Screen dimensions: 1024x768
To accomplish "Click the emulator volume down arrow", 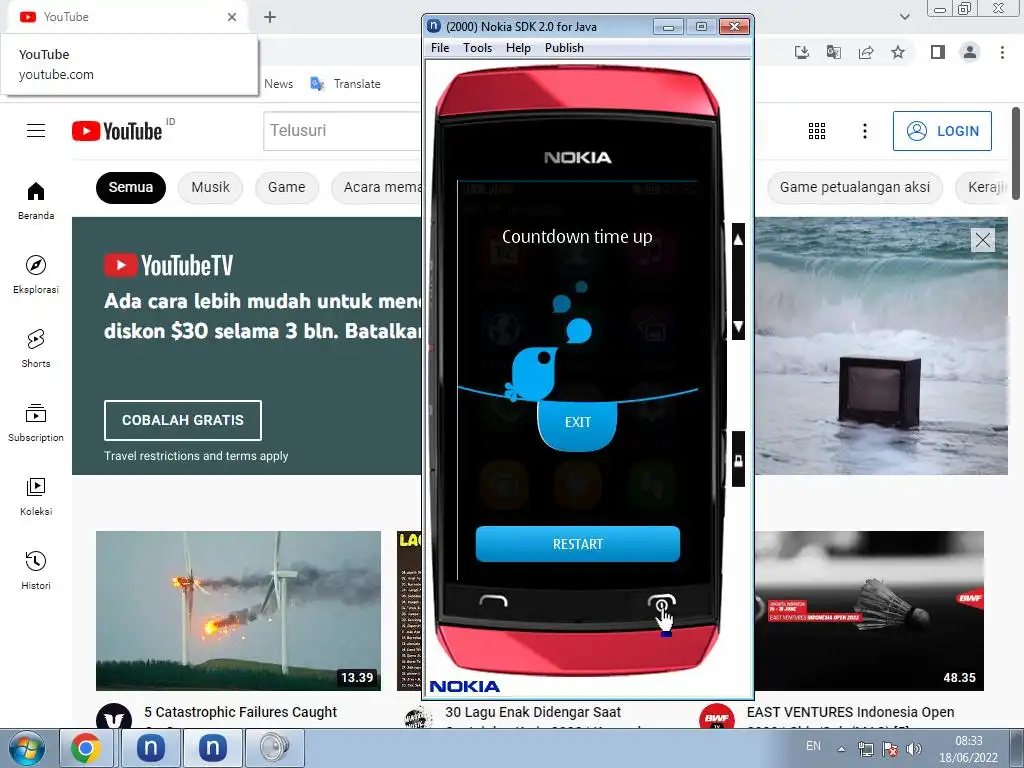I will pyautogui.click(x=738, y=326).
